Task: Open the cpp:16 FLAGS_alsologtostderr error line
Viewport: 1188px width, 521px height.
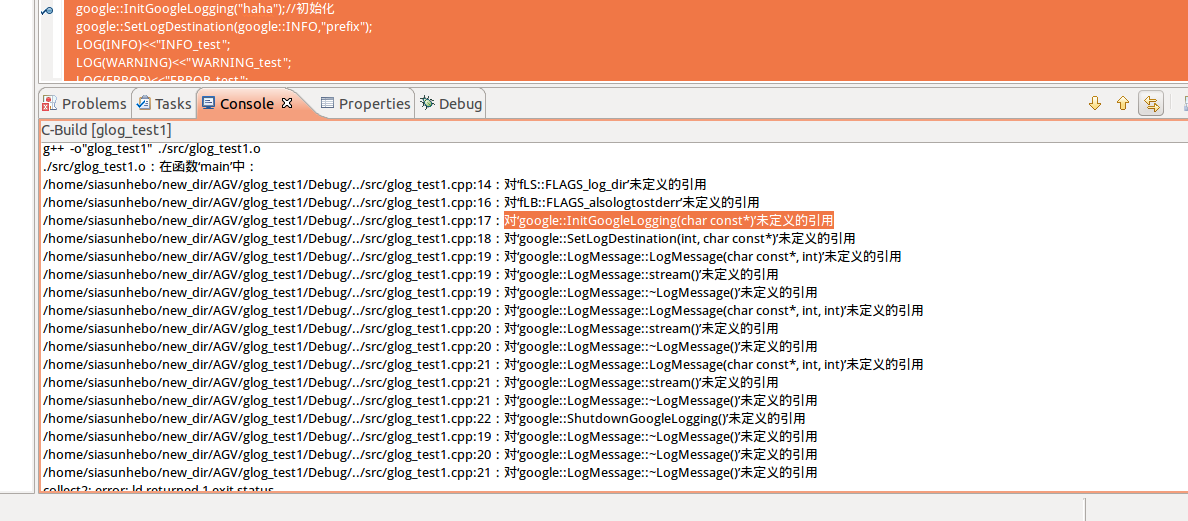Action: [x=402, y=202]
